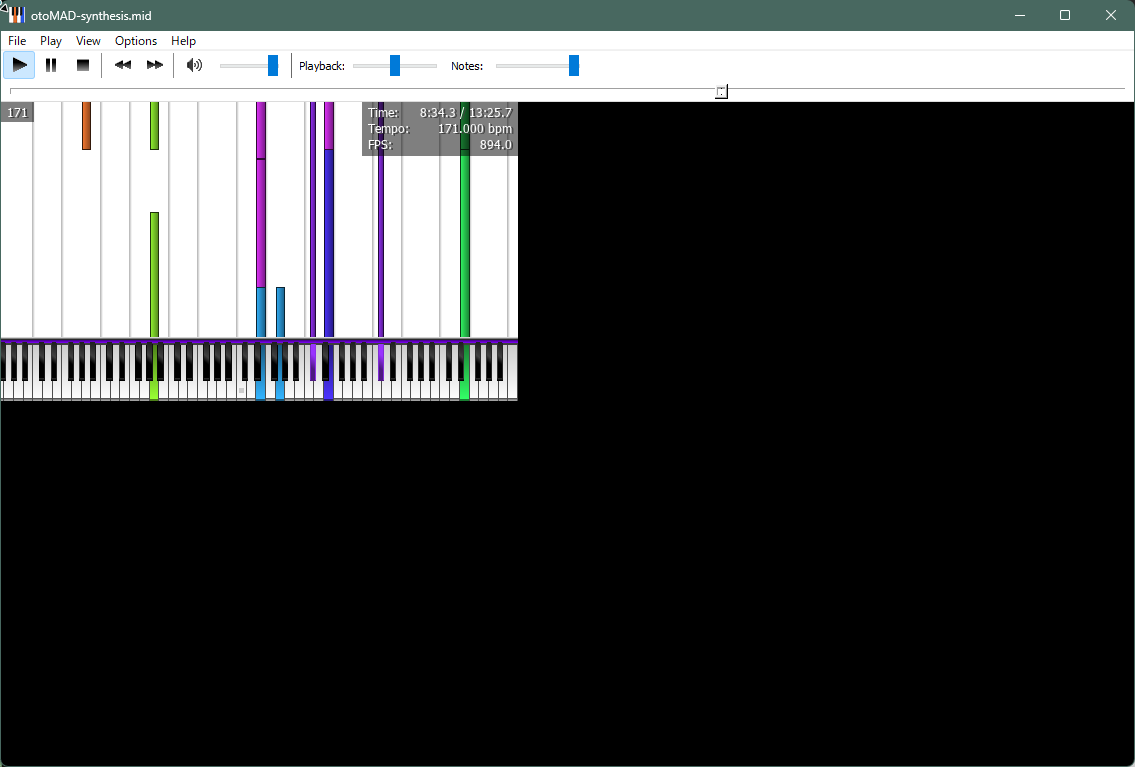Maximize the application window
The width and height of the screenshot is (1135, 767).
point(1065,15)
